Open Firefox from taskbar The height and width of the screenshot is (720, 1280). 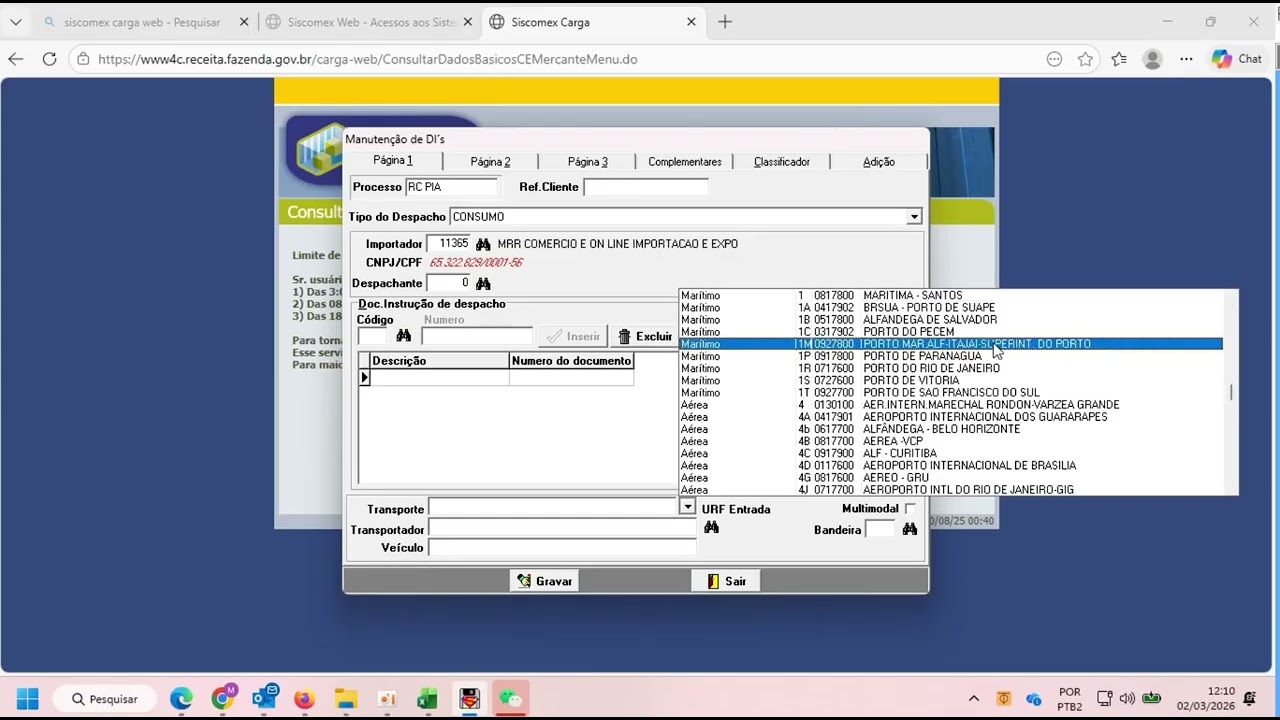point(304,699)
